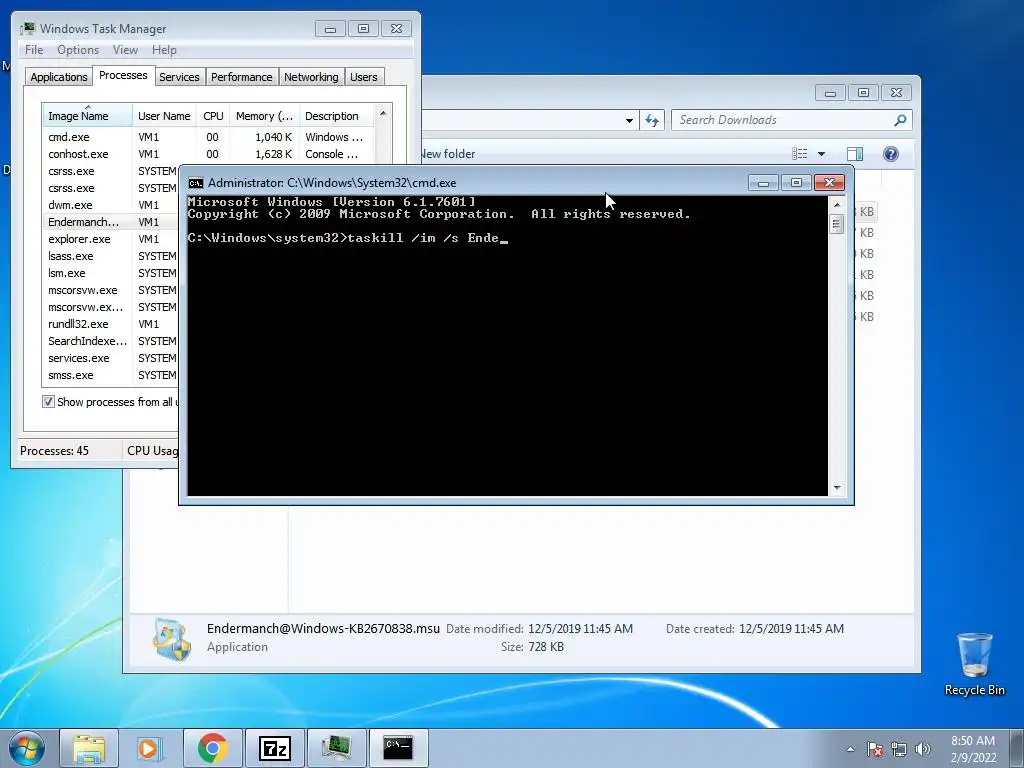Change view with Explorer views icon
Screen dimensions: 1024x768
(799, 153)
